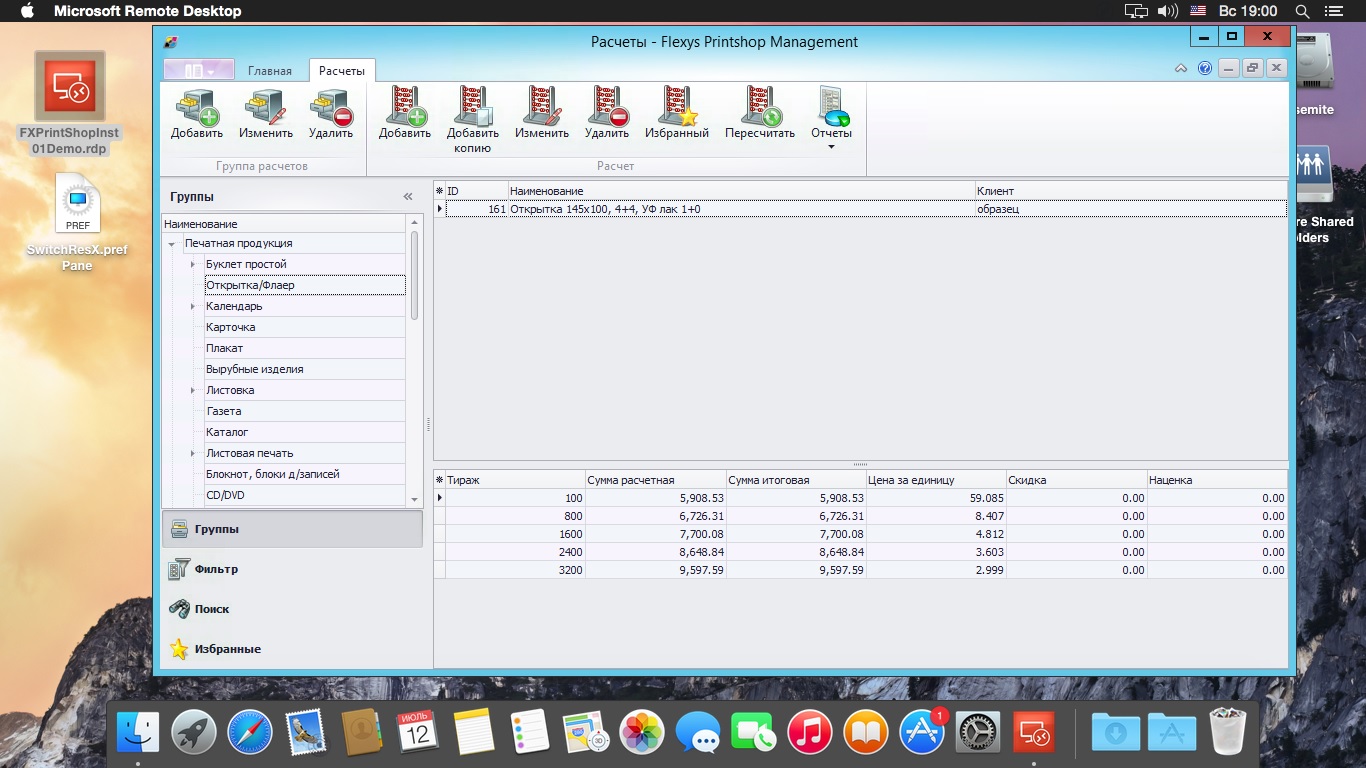Mark calculation as Избранный
Screen dimensions: 1366x768
tap(677, 114)
